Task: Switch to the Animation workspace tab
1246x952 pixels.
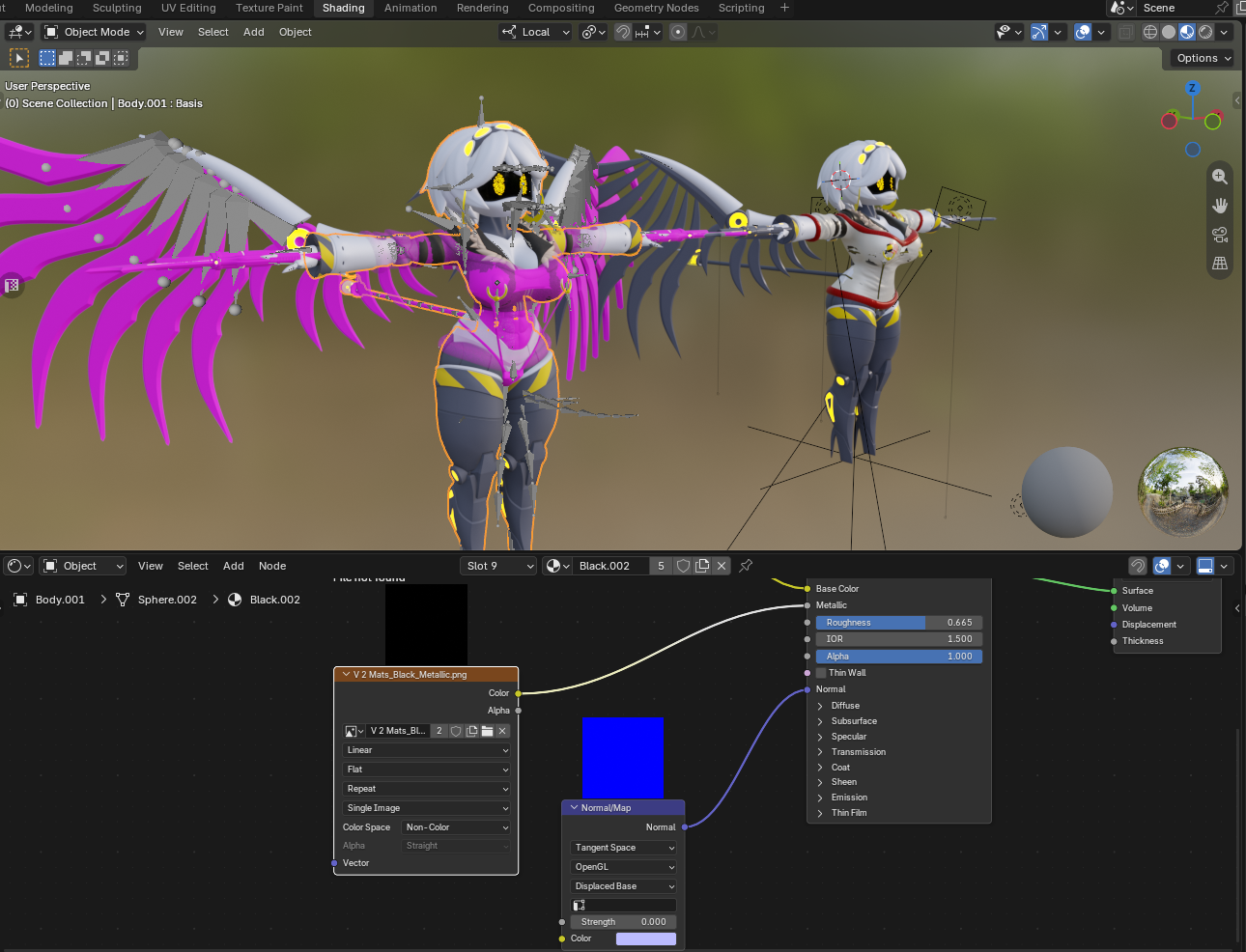Action: tap(411, 8)
